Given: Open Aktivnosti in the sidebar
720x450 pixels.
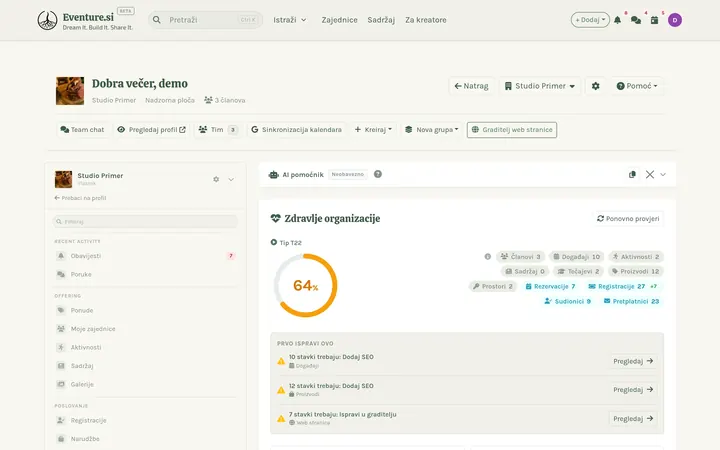Looking at the screenshot, I should 146,347.
